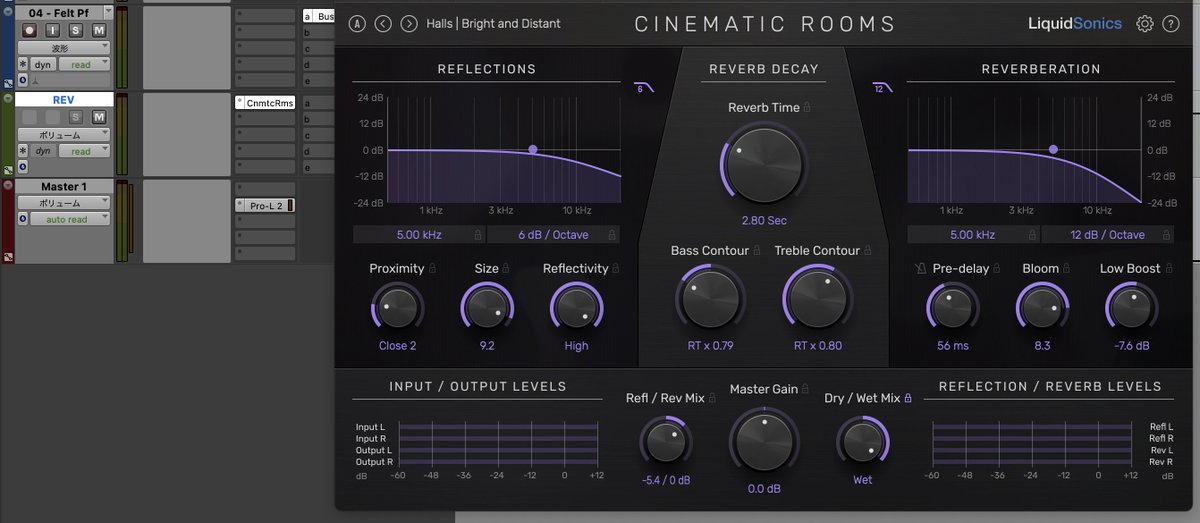Click the Reverberation 12 dB / Octave field

1109,235
